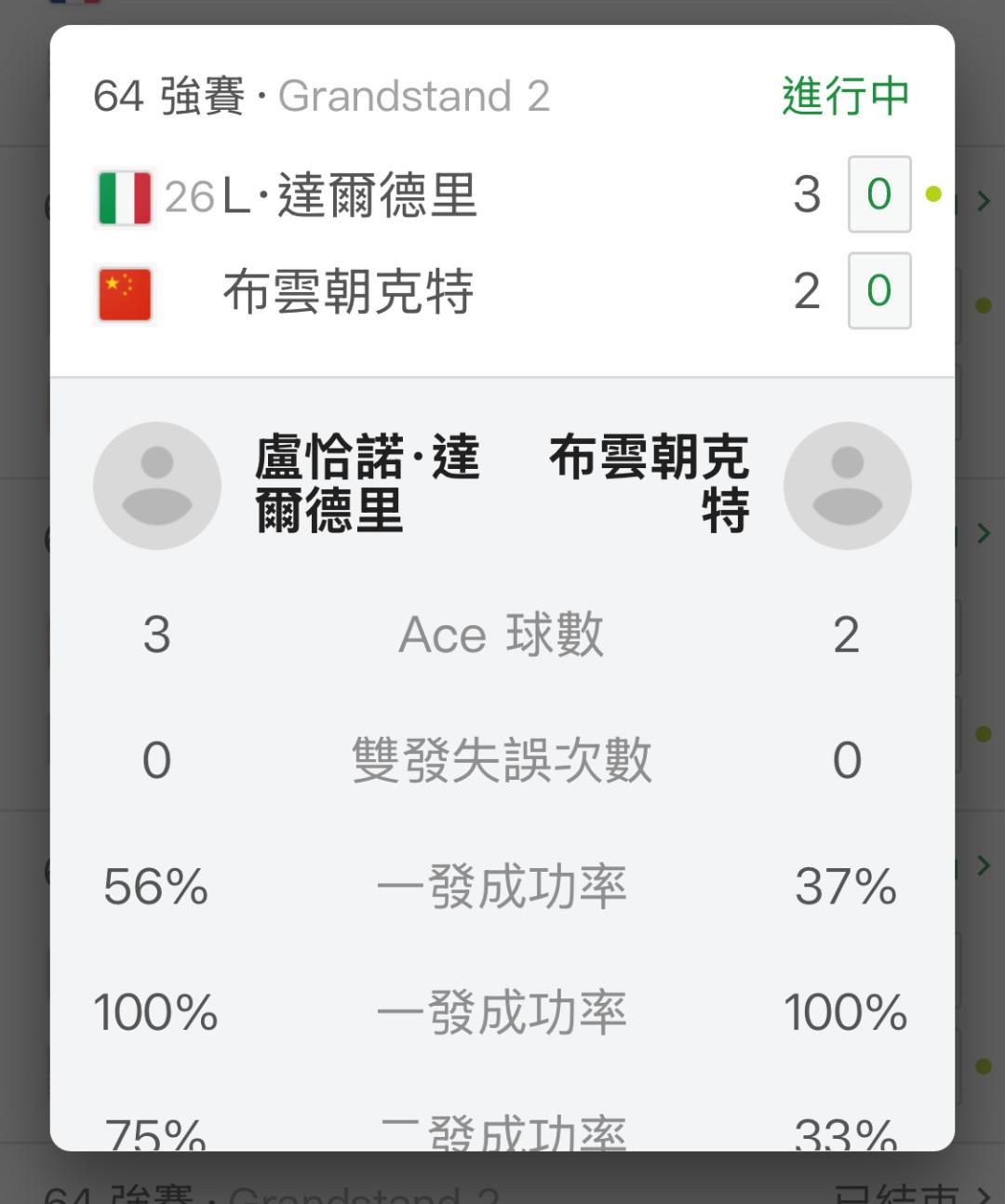
Task: Expand the middle chevron at right edge
Action: (x=984, y=533)
